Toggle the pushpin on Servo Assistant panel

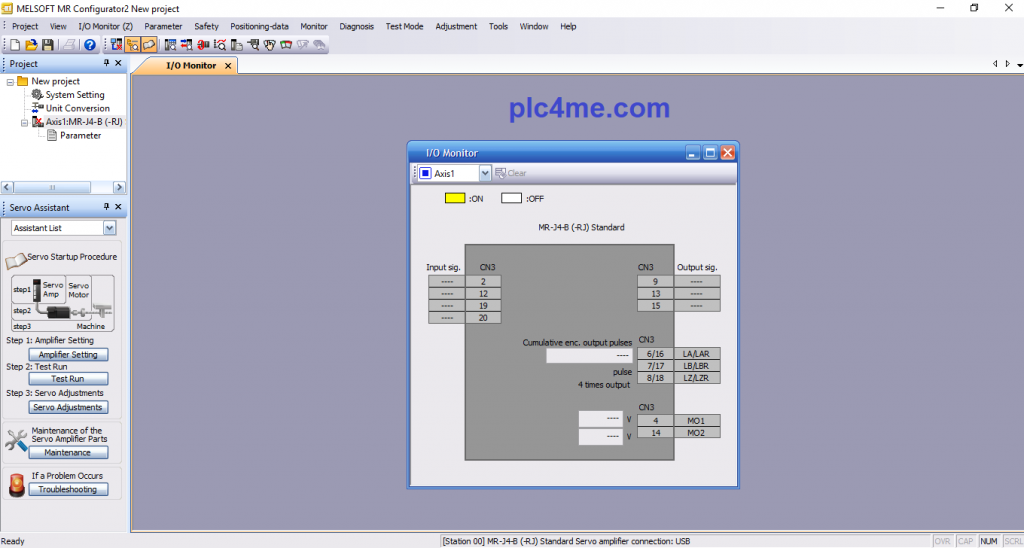[107, 207]
